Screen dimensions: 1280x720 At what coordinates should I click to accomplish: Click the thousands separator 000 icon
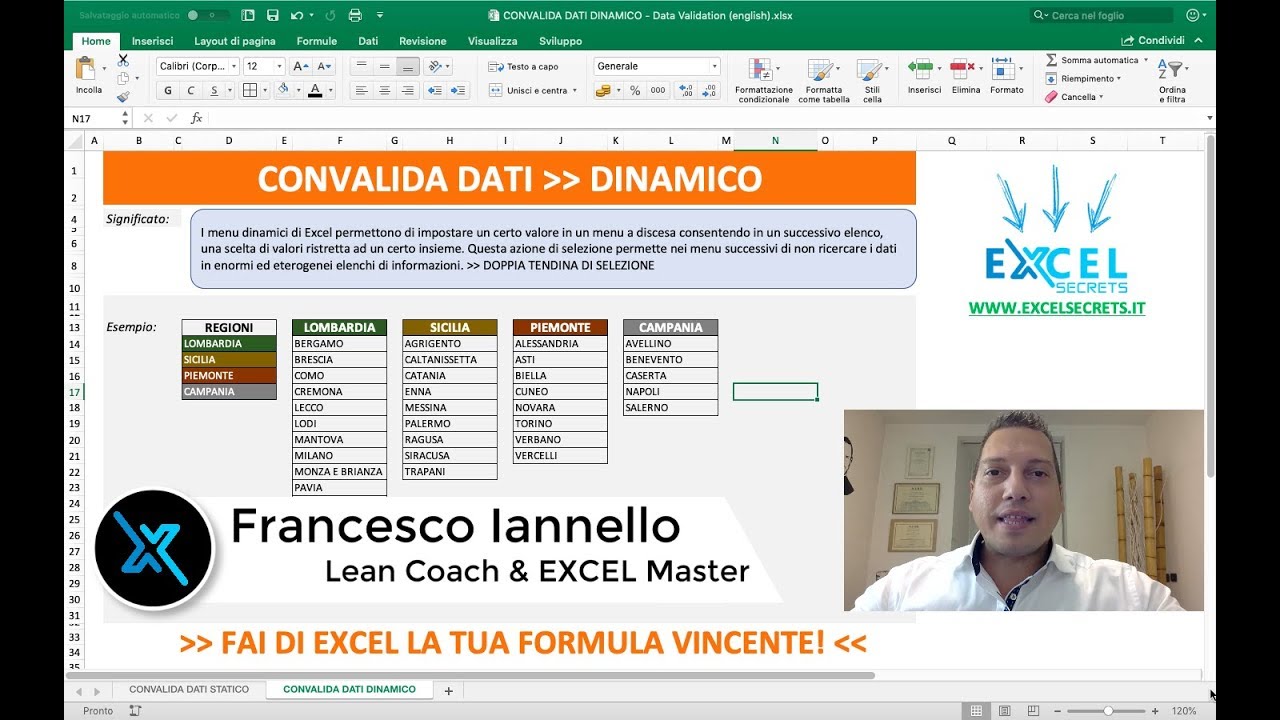coord(657,90)
